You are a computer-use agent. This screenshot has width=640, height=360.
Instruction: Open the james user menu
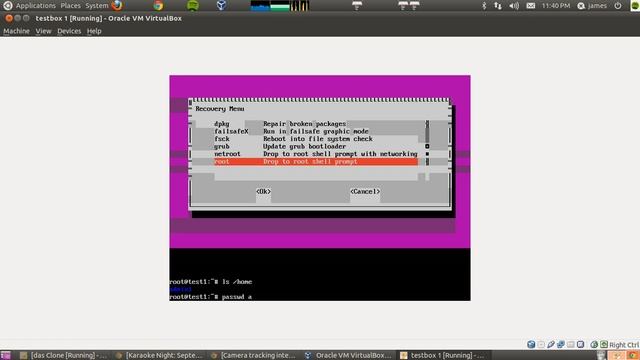pos(592,6)
